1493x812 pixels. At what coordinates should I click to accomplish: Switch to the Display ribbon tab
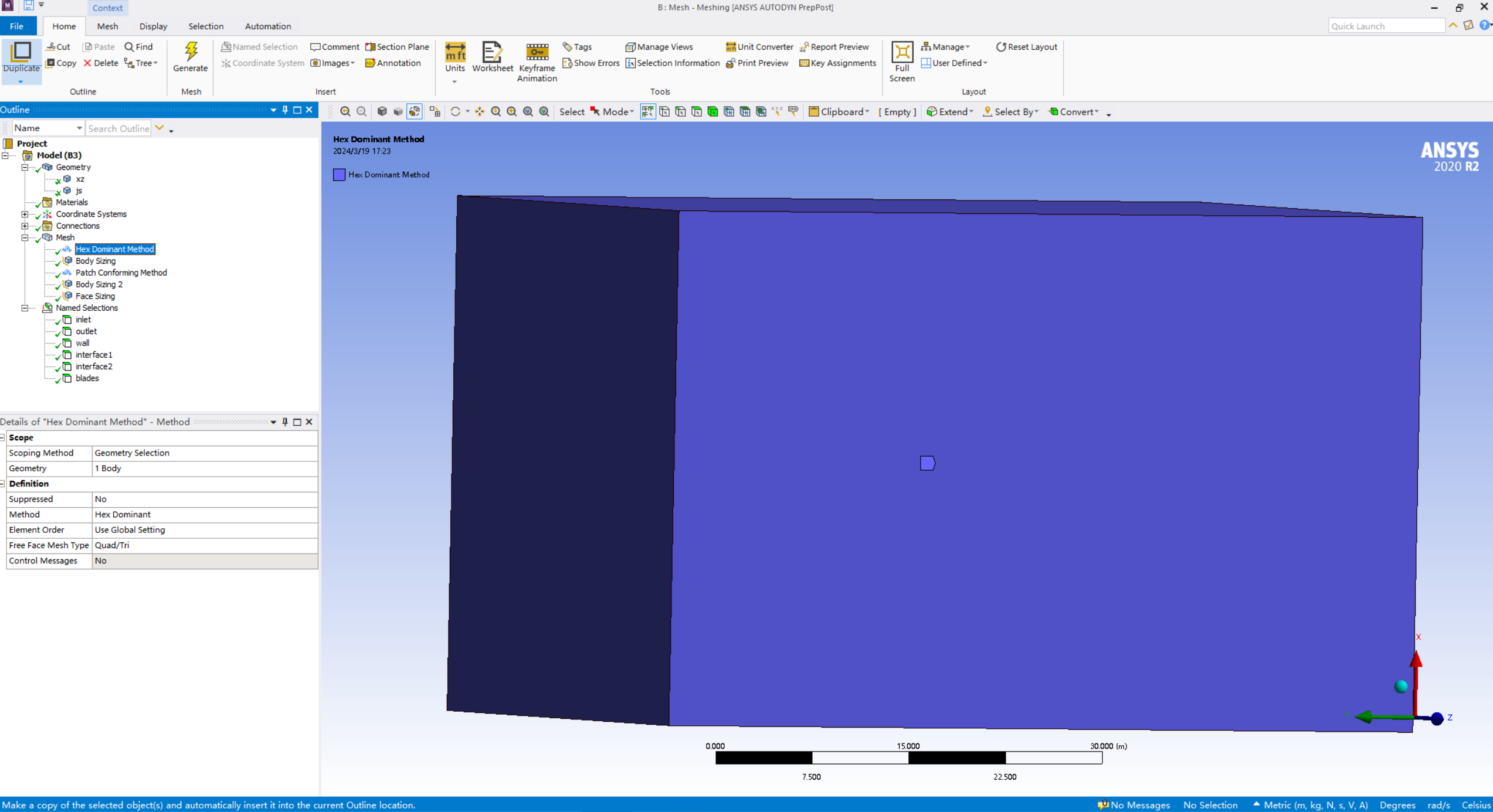153,26
